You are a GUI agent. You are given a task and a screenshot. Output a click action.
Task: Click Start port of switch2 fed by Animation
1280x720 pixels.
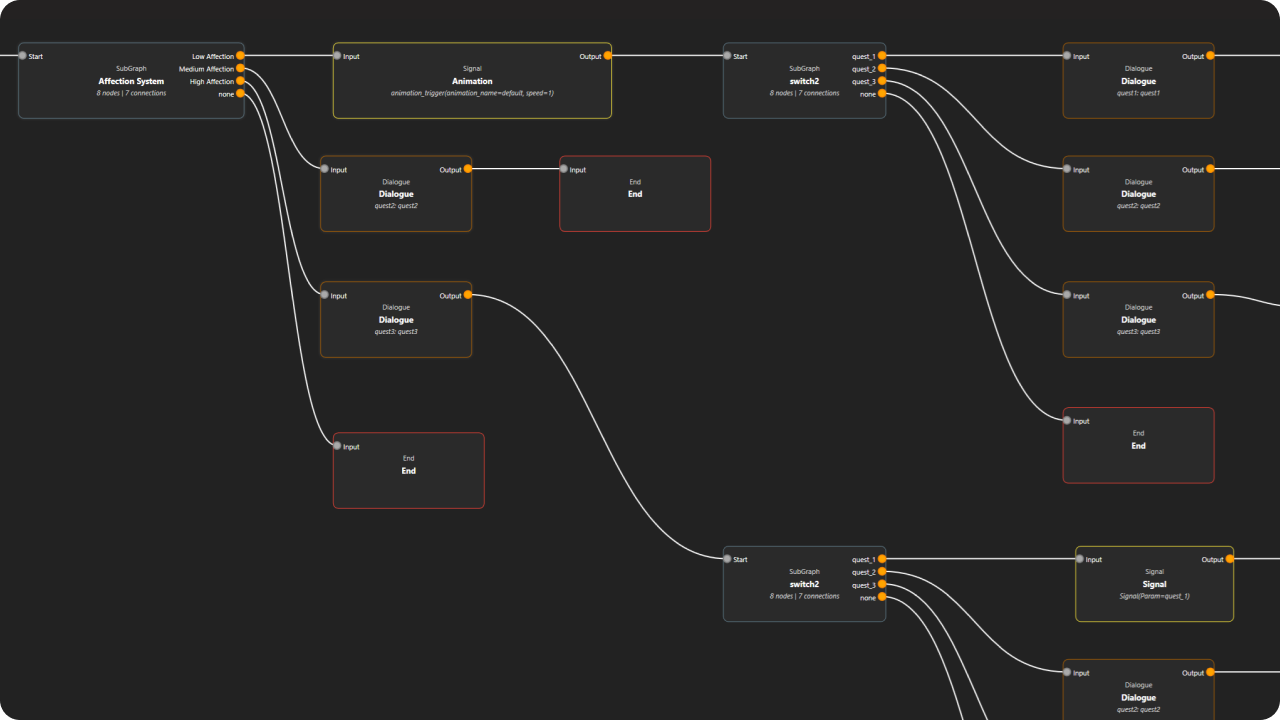(x=727, y=56)
